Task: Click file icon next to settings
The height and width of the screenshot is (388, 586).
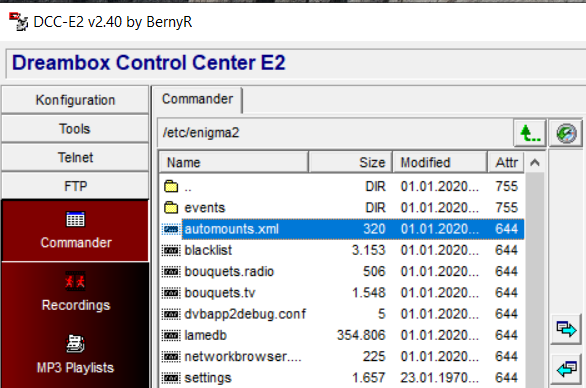Action: point(171,378)
